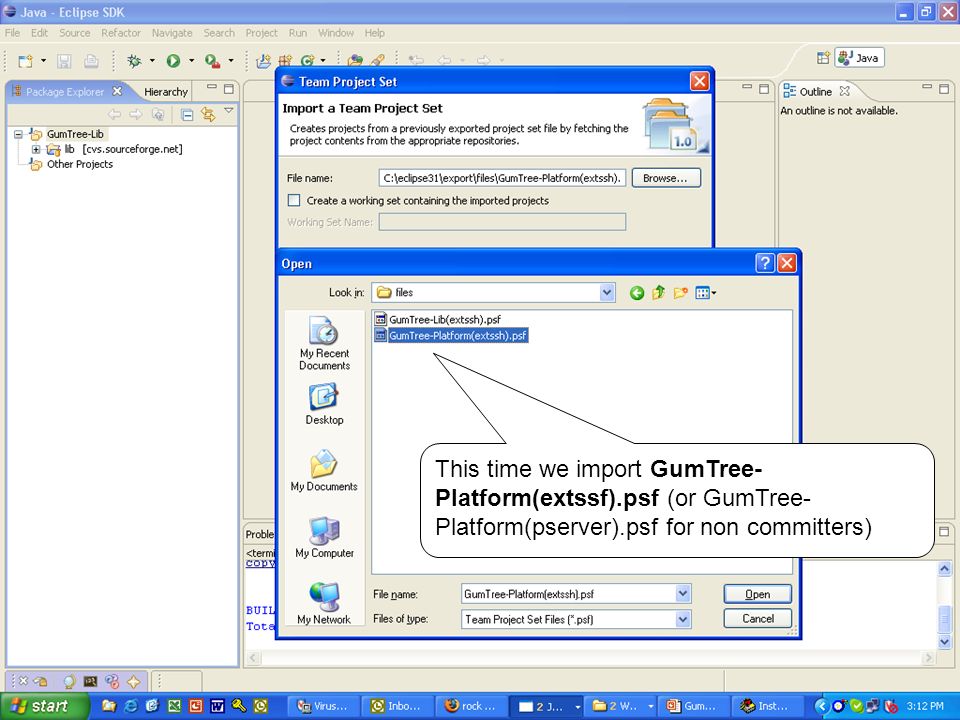Open Package Explorer view menu triangle
The height and width of the screenshot is (720, 960).
[x=228, y=111]
